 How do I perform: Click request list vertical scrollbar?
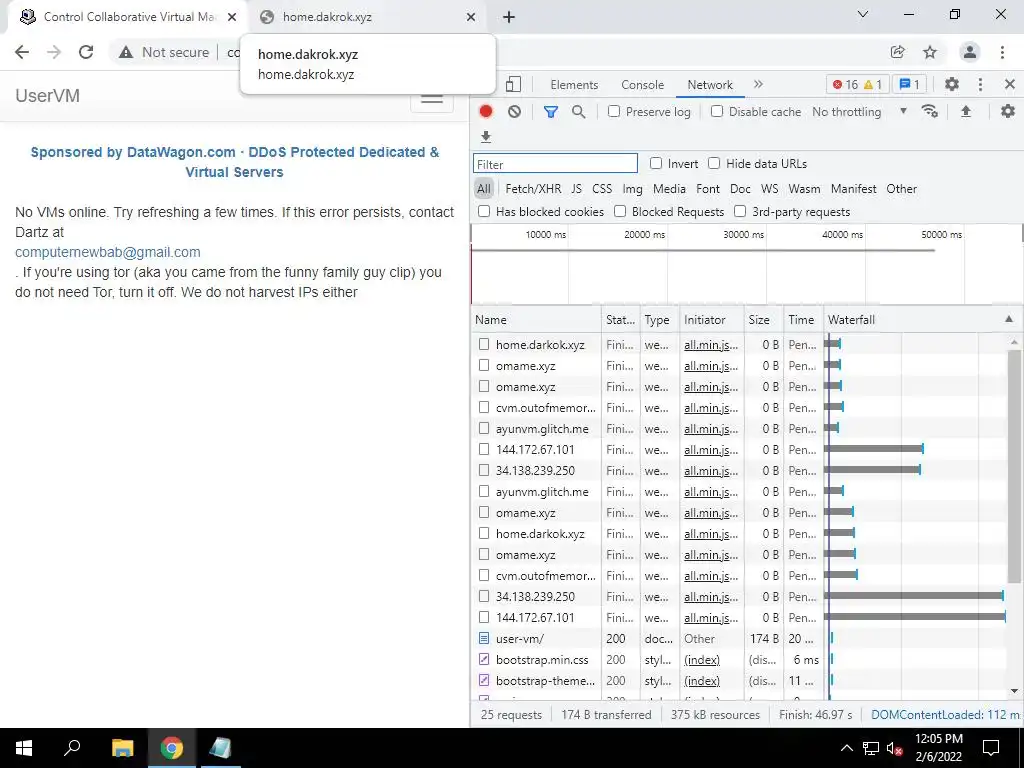pos(1014,467)
